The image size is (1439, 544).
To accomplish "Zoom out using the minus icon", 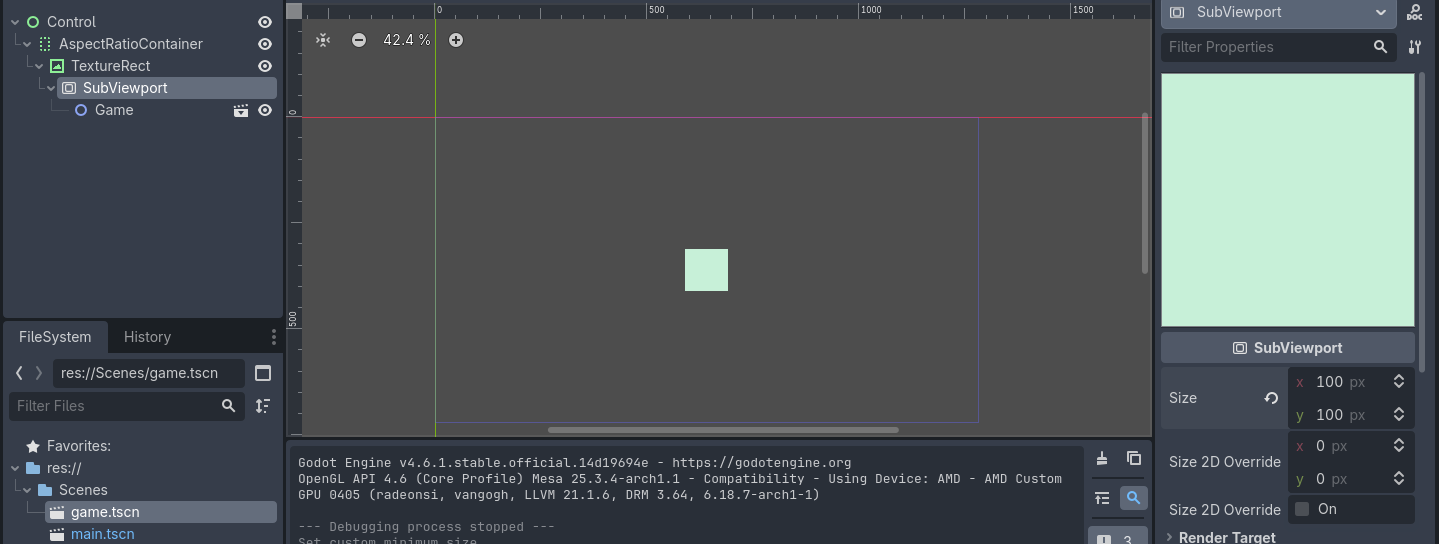I will [359, 40].
